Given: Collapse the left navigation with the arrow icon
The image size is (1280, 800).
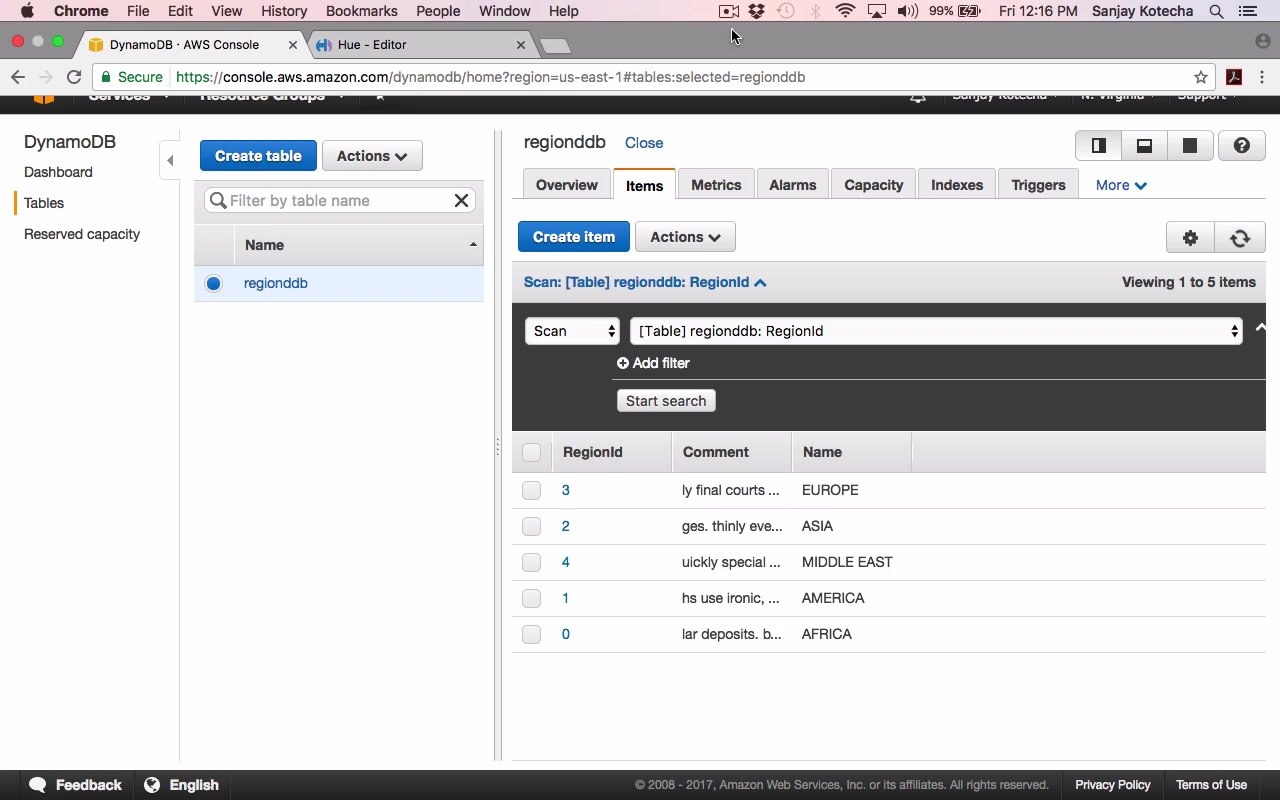Looking at the screenshot, I should click(x=170, y=160).
